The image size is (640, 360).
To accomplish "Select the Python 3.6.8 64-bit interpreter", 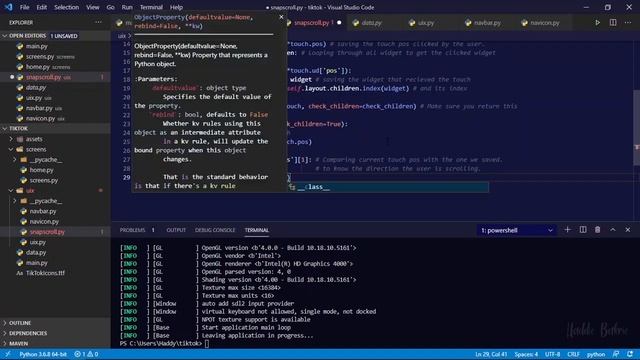I will [x=43, y=354].
